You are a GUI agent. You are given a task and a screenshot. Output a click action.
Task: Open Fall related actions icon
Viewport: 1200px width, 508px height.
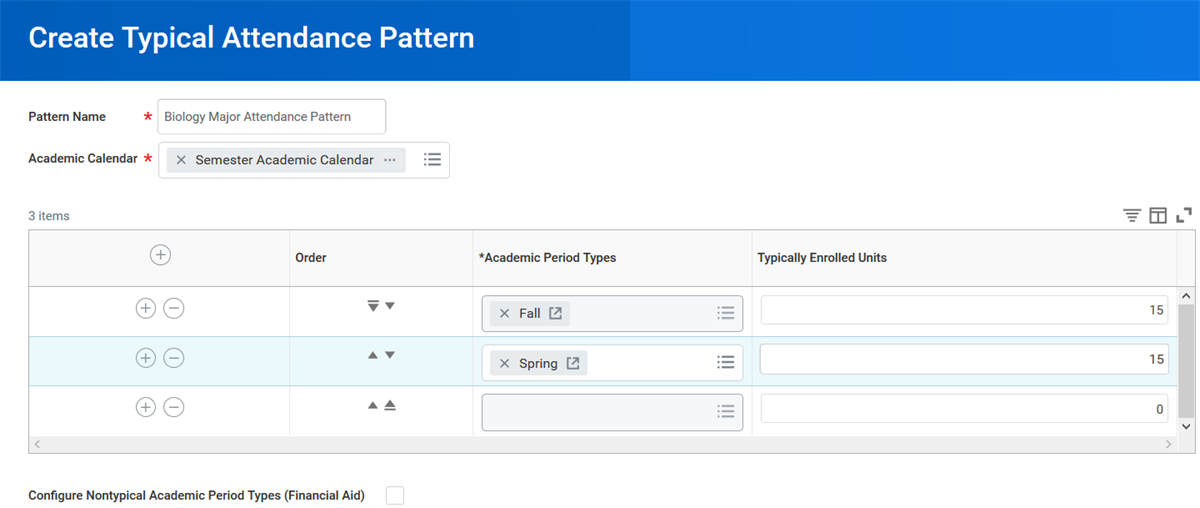pyautogui.click(x=555, y=313)
